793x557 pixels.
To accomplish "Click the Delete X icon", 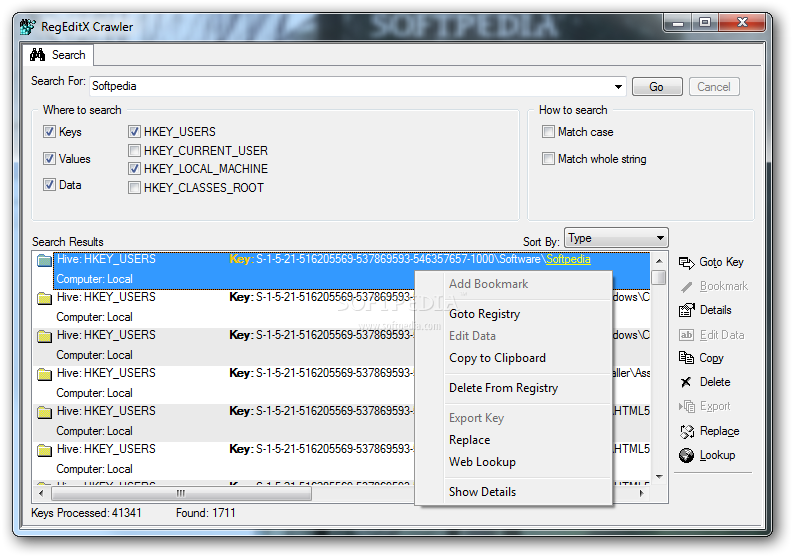I will point(686,382).
